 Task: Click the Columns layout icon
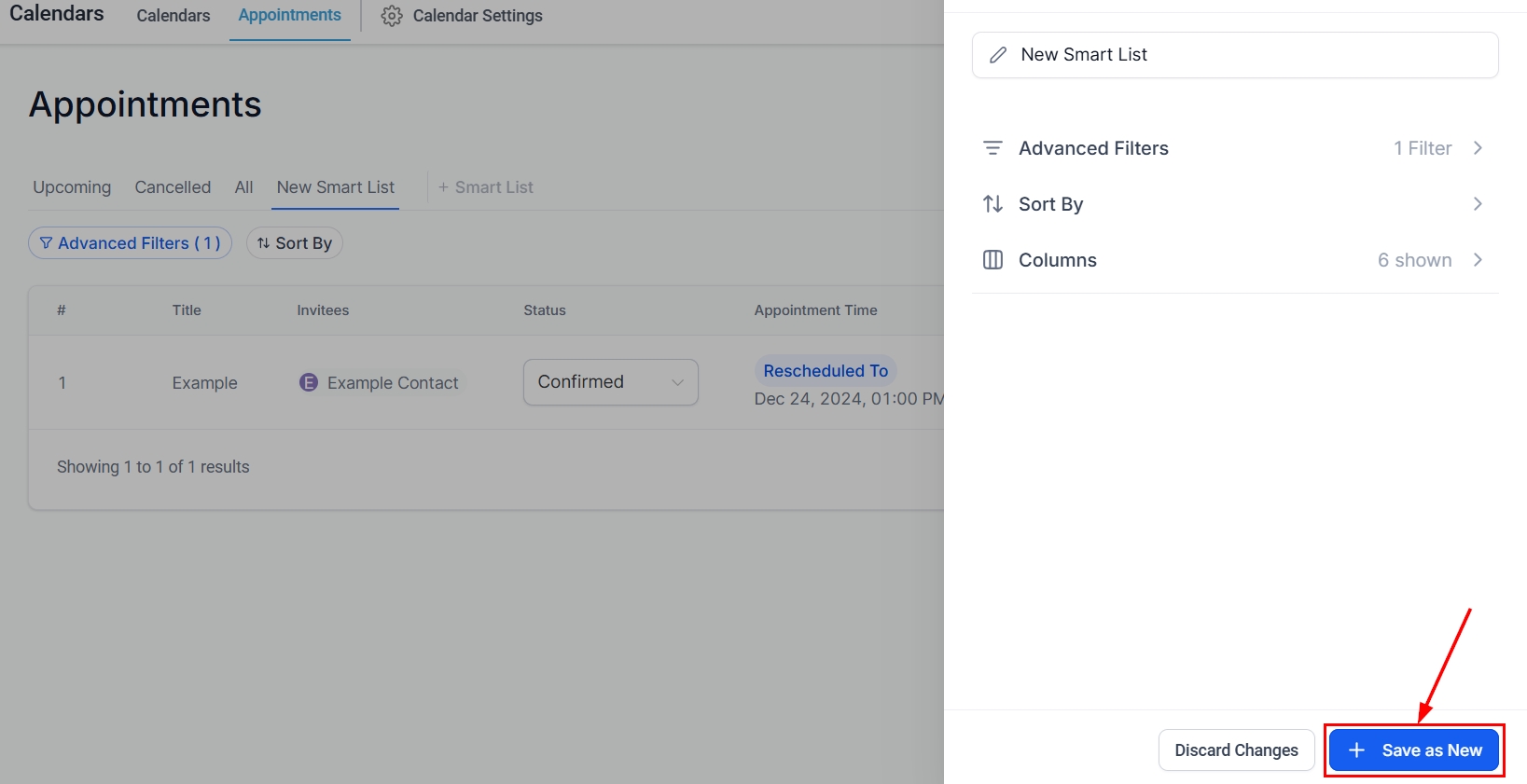pyautogui.click(x=993, y=260)
